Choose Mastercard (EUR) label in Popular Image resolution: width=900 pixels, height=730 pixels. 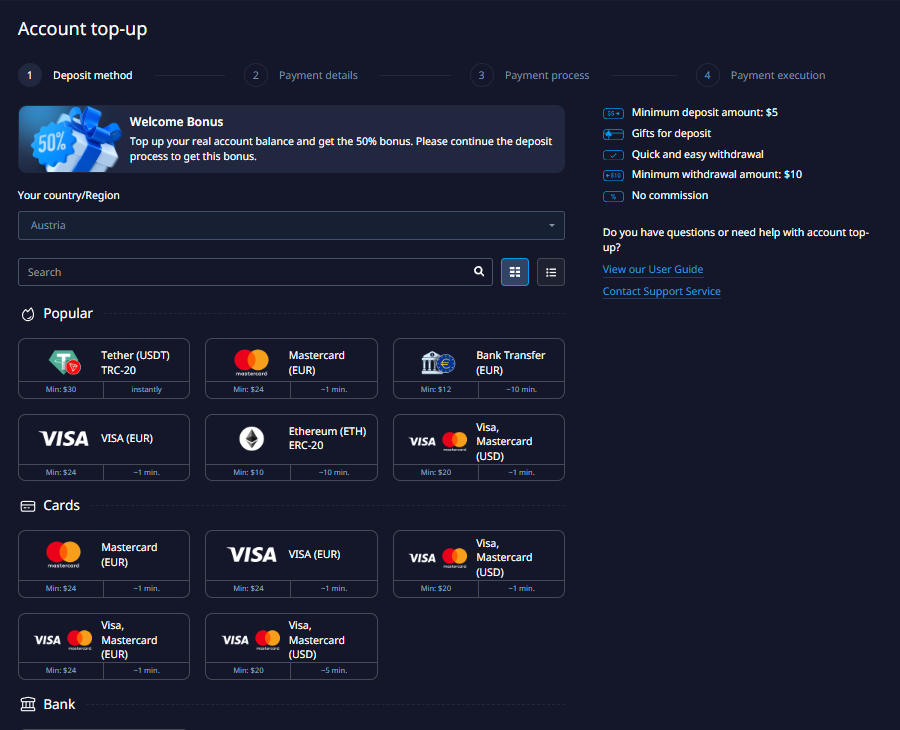[317, 363]
